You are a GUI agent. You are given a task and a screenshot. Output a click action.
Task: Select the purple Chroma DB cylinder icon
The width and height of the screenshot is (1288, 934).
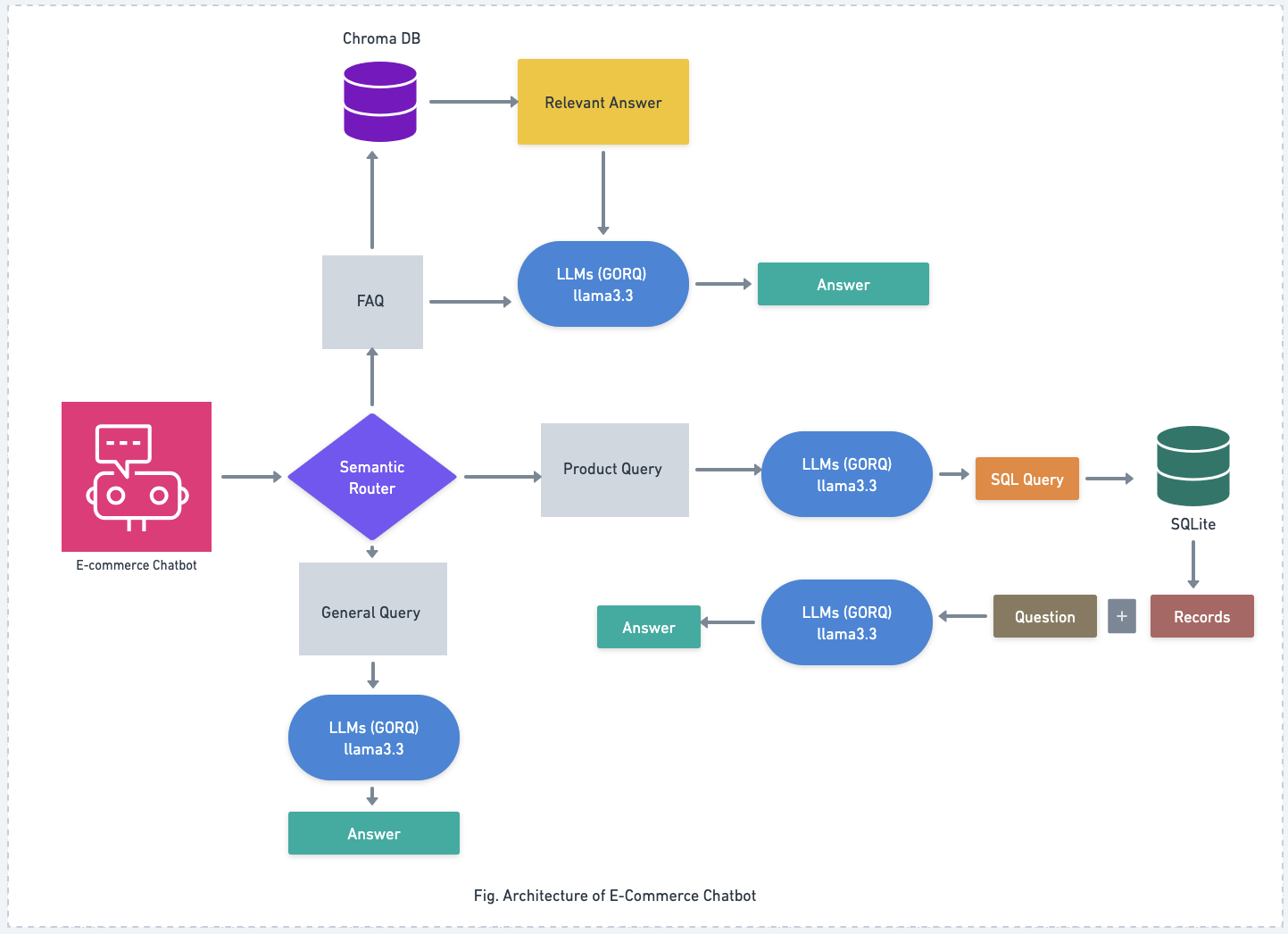tap(380, 102)
